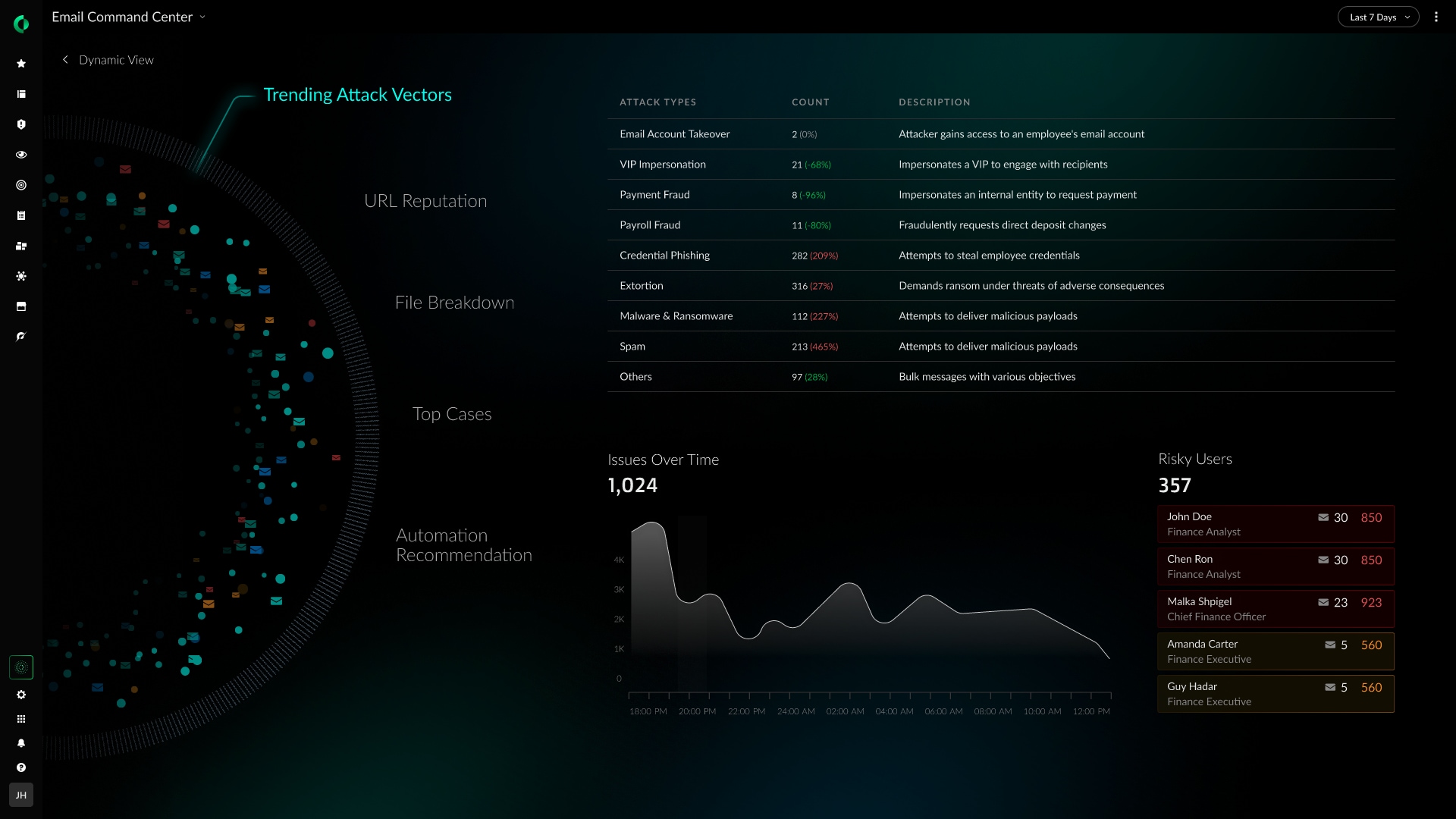Open the help question mark icon
This screenshot has height=819, width=1456.
(21, 767)
